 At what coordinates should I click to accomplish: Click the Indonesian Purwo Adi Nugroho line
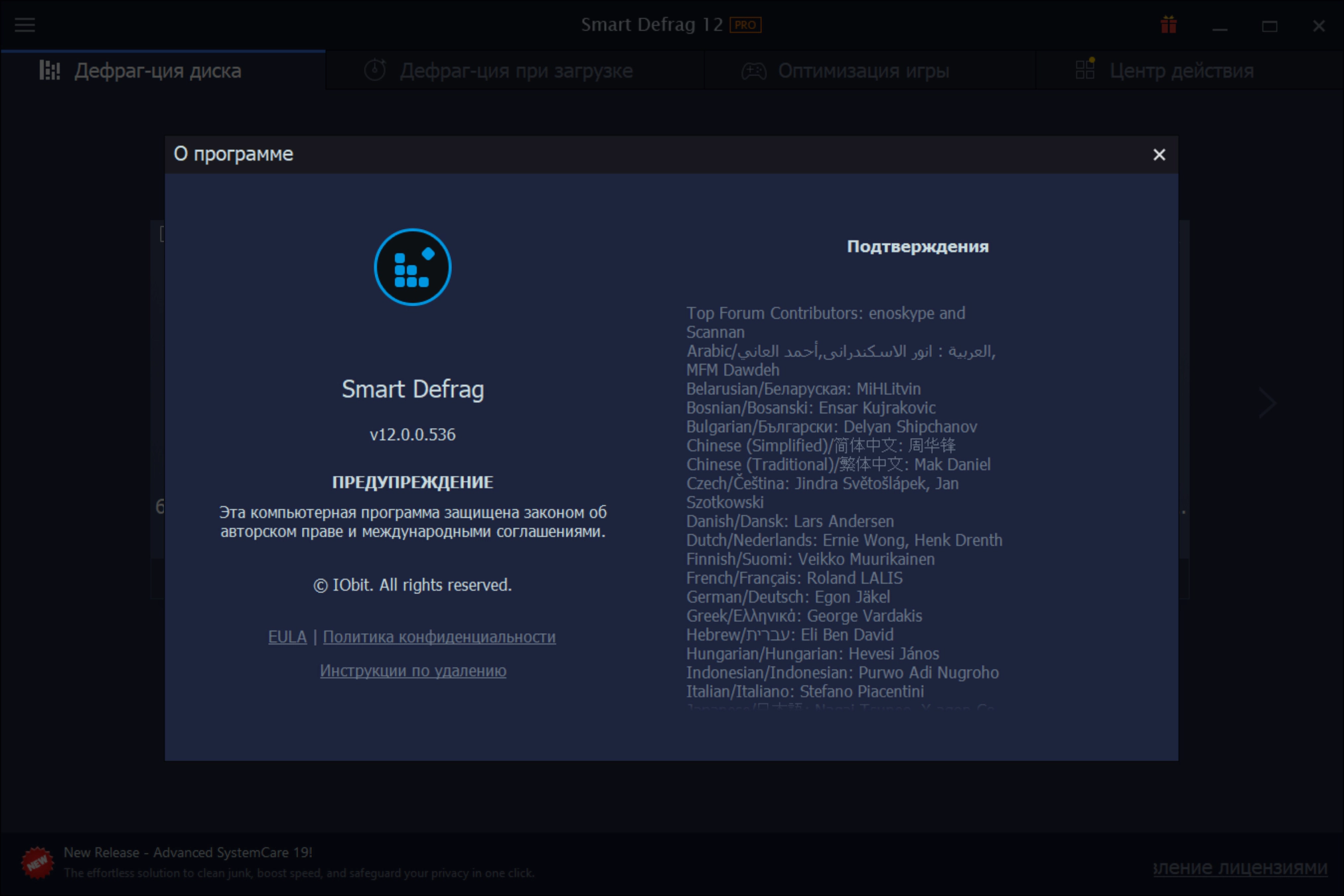tap(842, 672)
